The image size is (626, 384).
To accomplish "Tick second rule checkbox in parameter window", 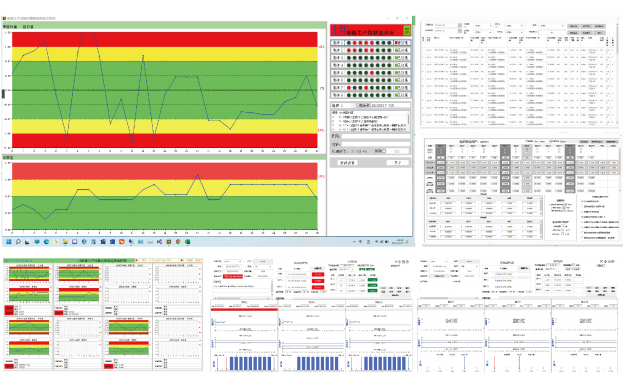I will (x=582, y=206).
